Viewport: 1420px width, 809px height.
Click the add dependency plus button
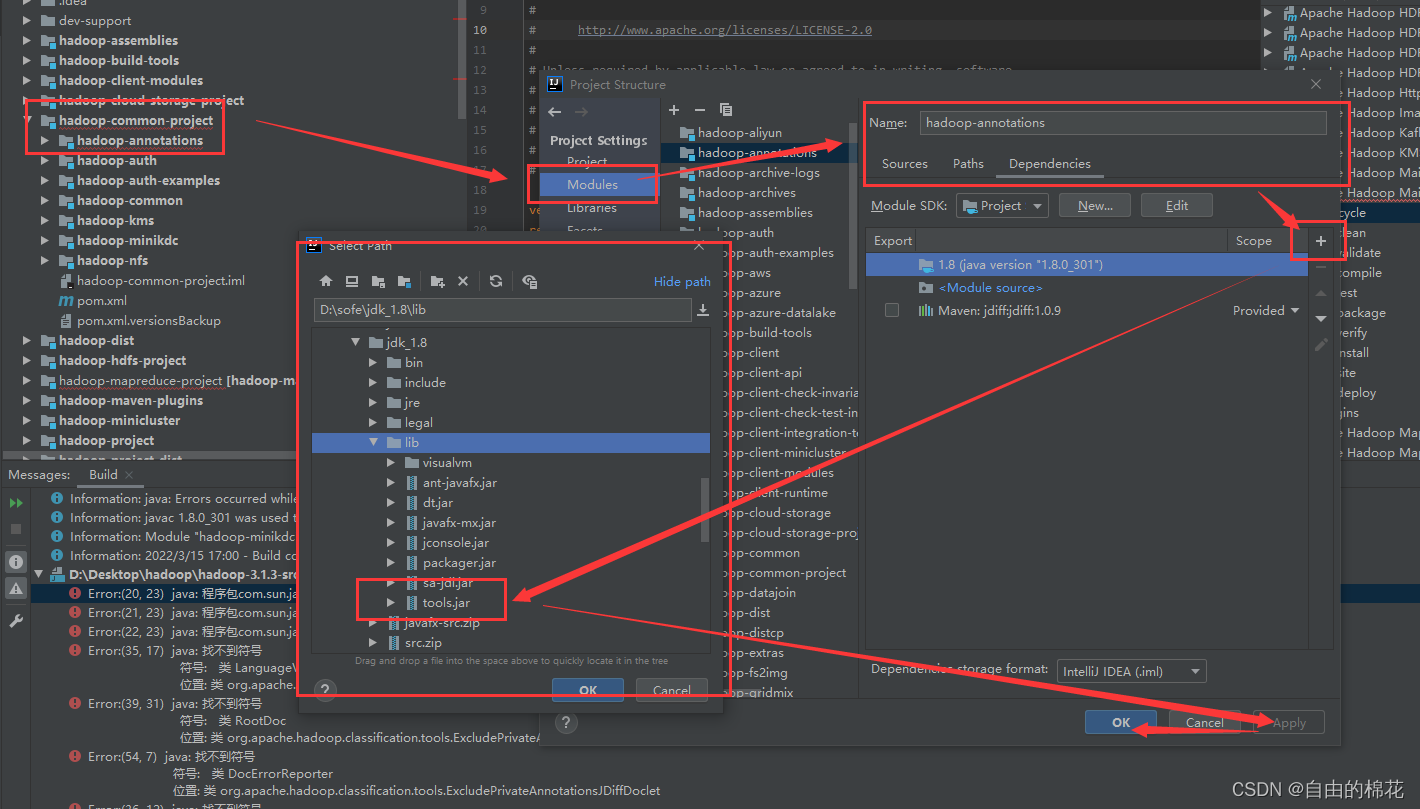pos(1321,241)
